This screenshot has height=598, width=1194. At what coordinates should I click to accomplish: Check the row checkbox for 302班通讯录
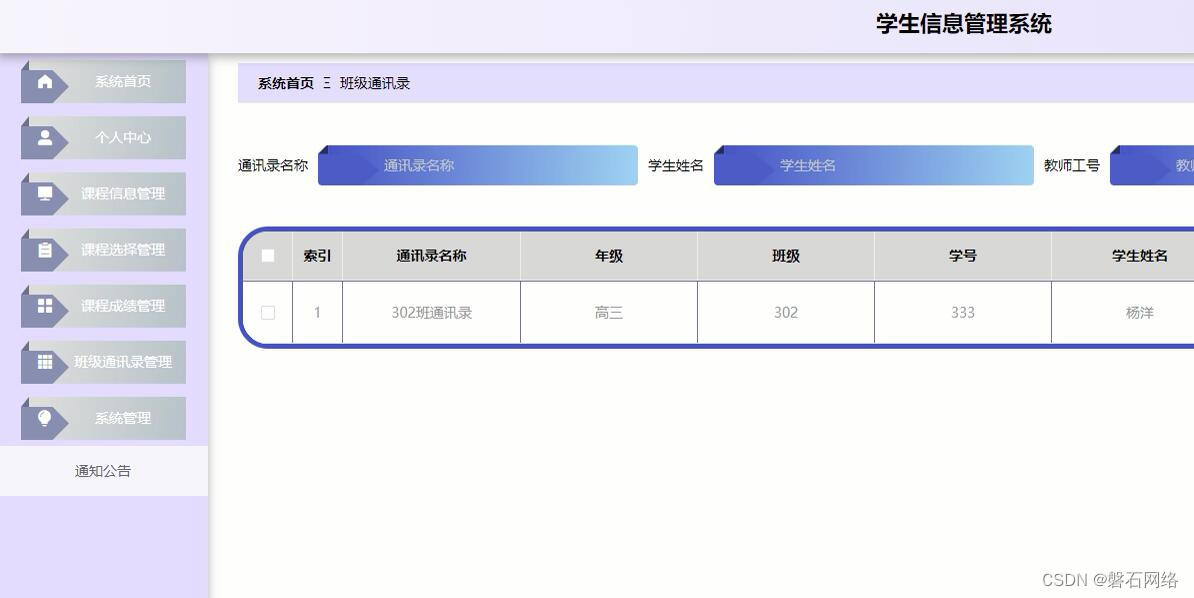[x=267, y=312]
